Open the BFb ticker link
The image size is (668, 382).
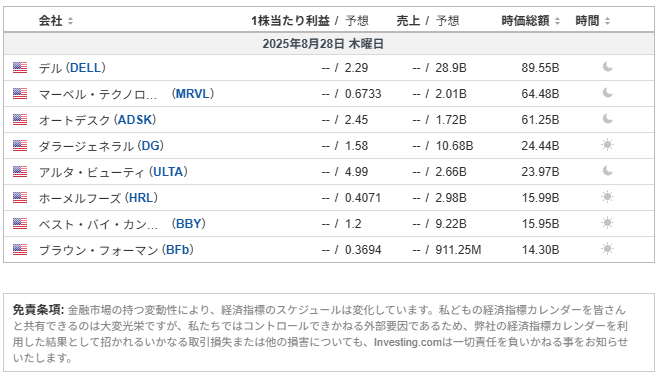pos(178,250)
